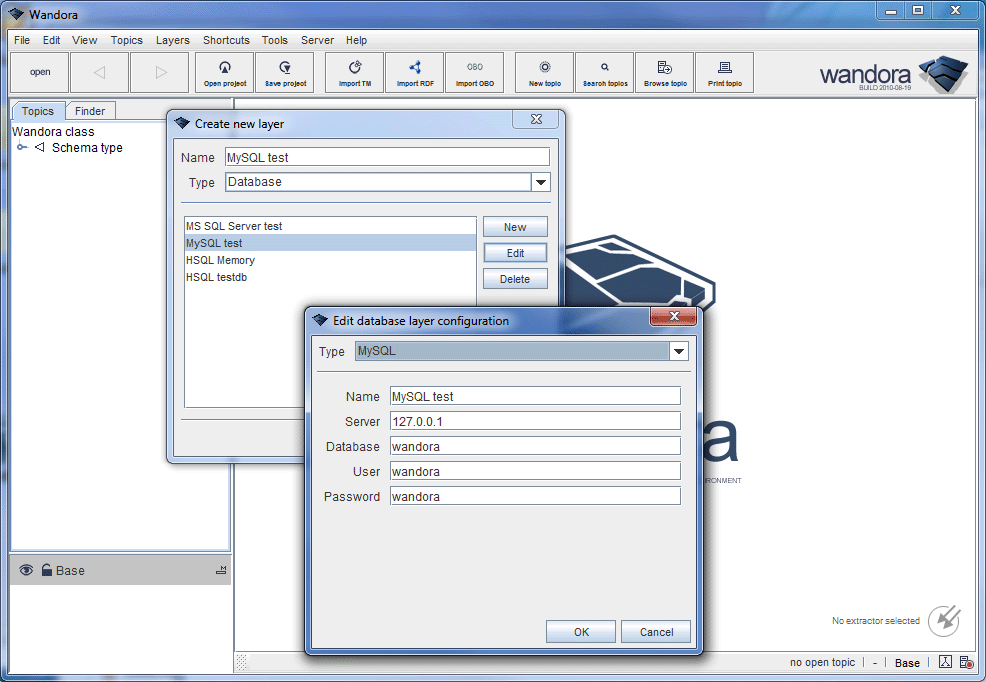Toggle visibility of the Base layer
The width and height of the screenshot is (986, 682).
[26, 570]
